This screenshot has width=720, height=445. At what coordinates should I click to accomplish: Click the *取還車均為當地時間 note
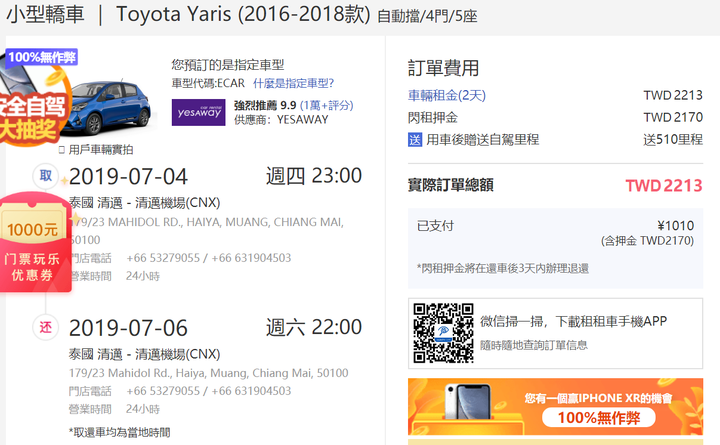tap(119, 433)
